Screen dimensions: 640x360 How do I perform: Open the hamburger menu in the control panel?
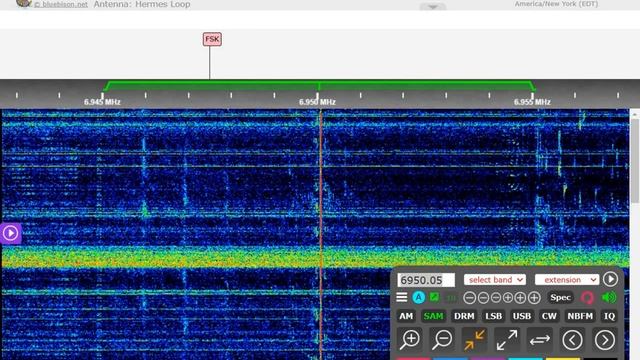(x=402, y=297)
